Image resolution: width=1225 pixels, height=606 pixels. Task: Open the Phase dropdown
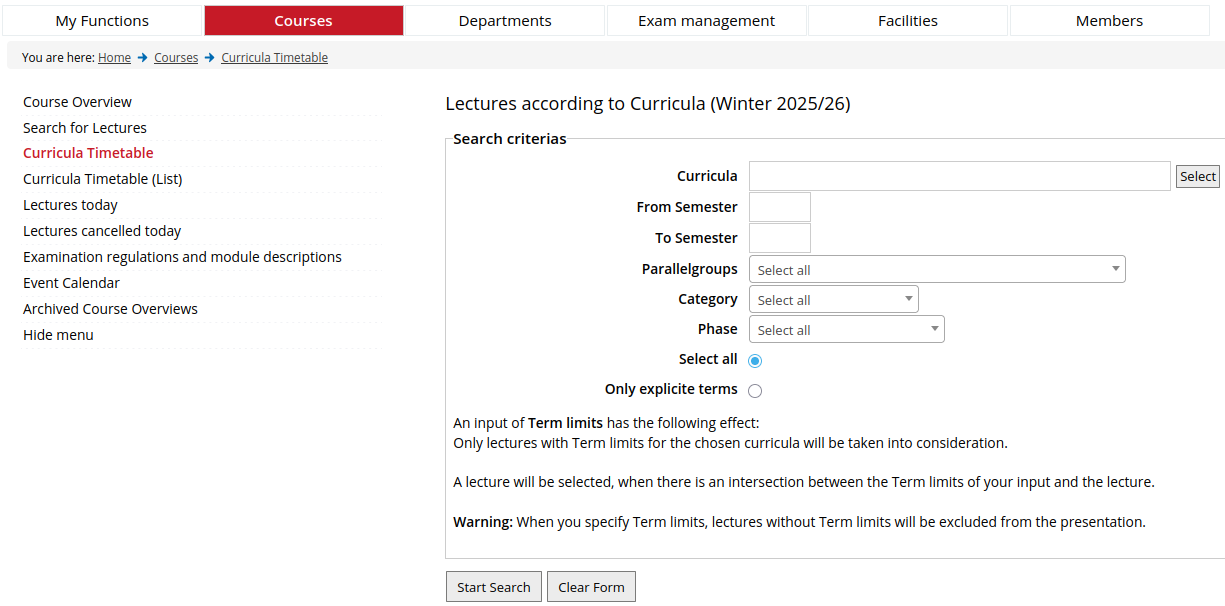coord(846,328)
